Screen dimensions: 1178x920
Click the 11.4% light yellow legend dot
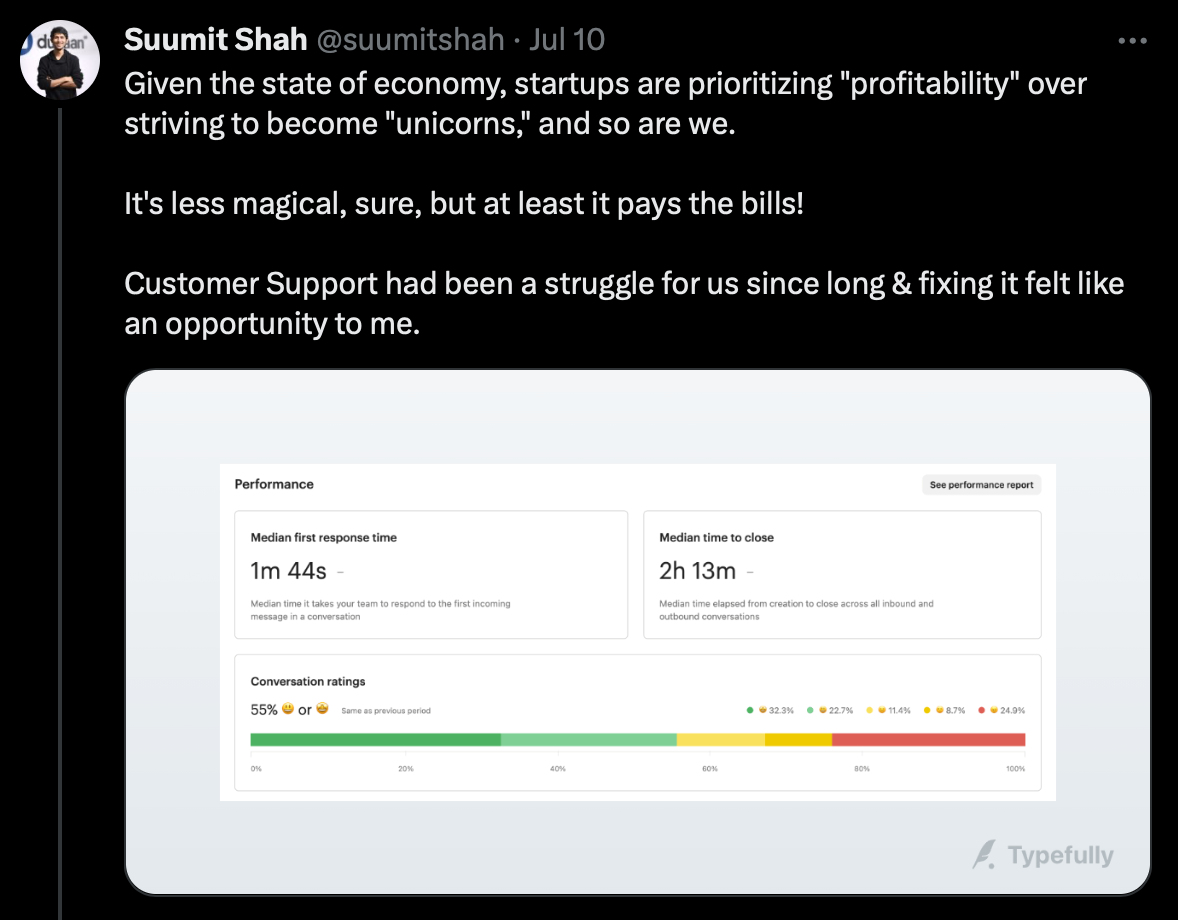869,710
